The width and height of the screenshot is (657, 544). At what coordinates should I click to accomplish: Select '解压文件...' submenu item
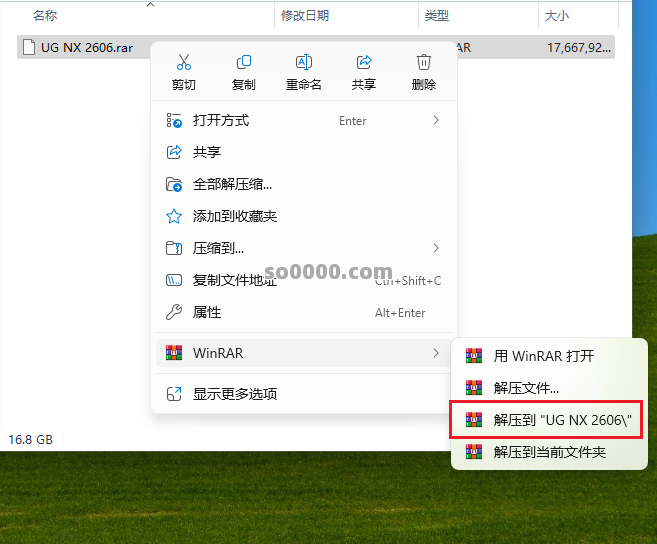point(548,388)
